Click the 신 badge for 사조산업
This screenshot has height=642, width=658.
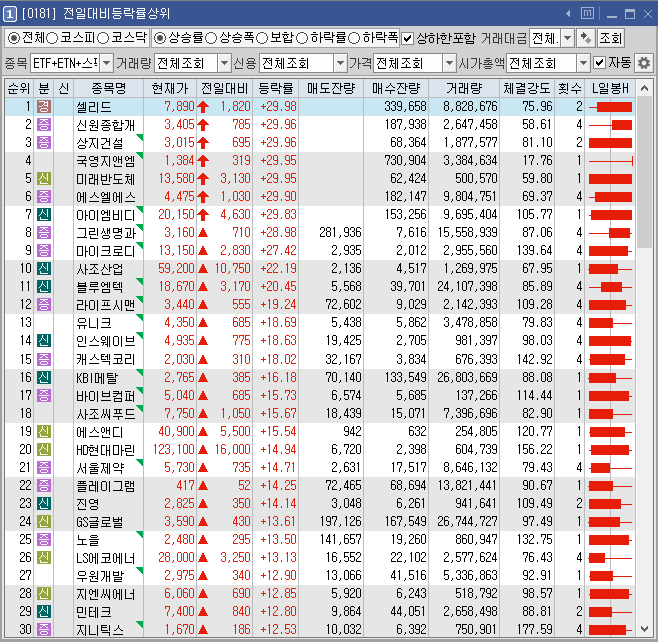coord(44,269)
